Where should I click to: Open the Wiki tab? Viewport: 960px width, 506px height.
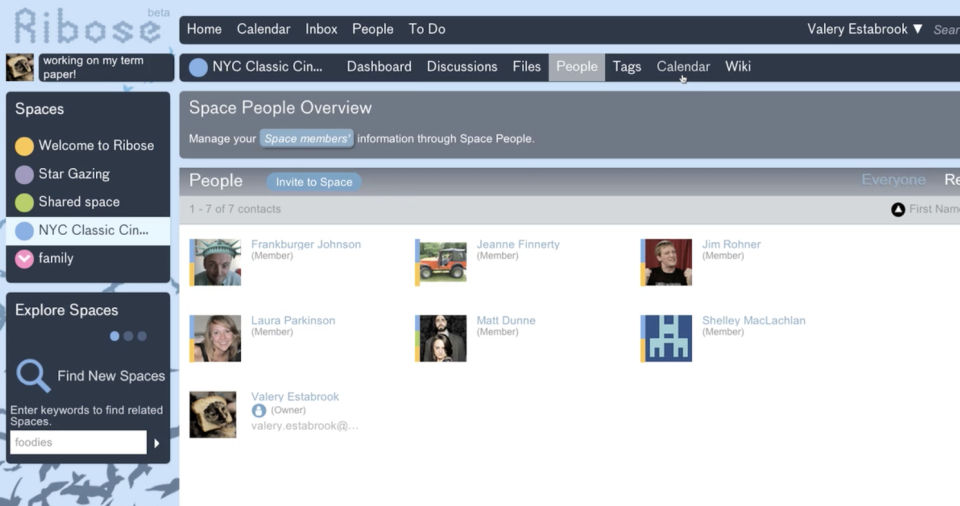(738, 66)
